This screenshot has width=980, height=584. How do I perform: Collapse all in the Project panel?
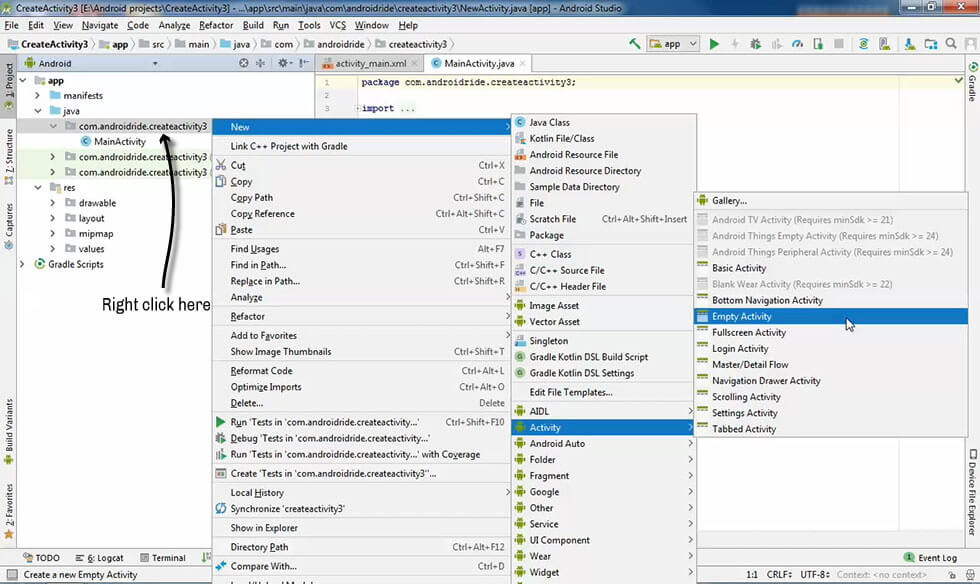coord(261,63)
